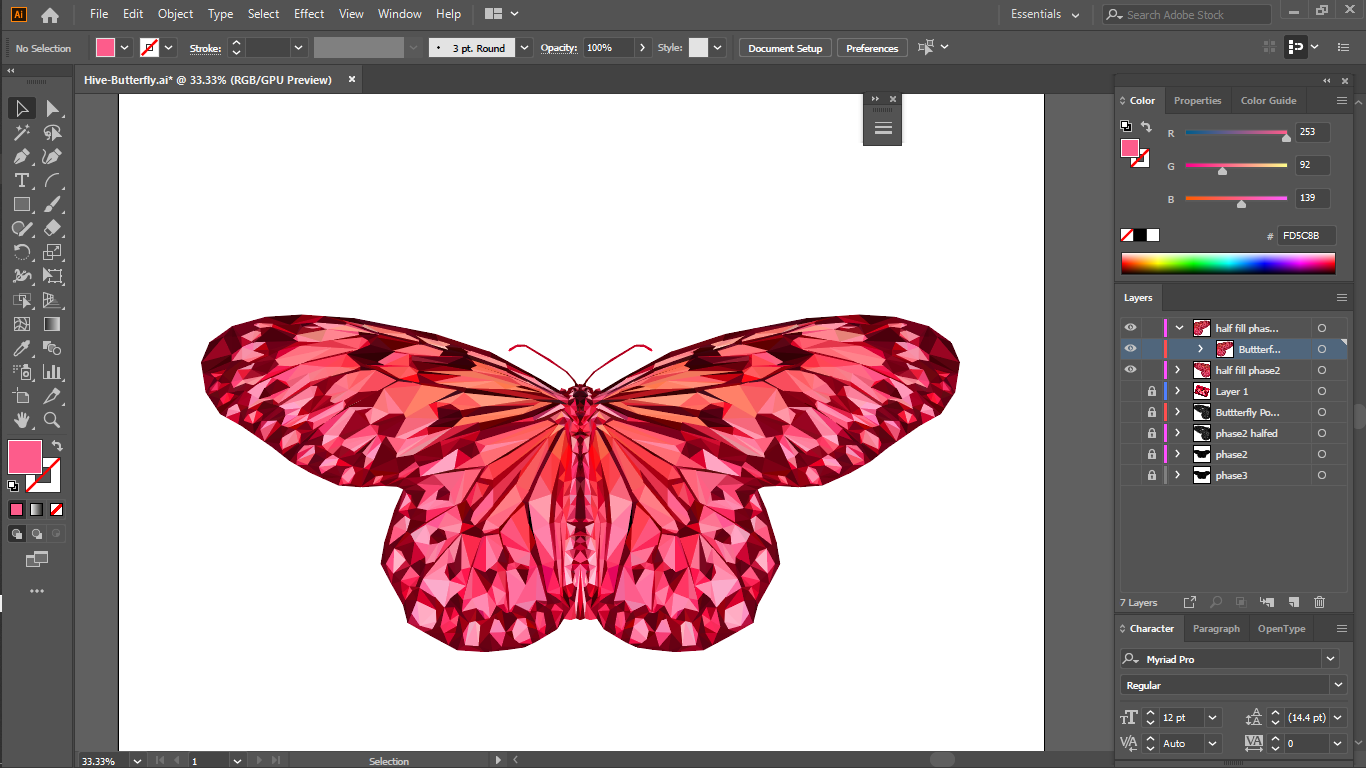
Task: Open Edit Toolbar three-dots button
Action: click(x=37, y=591)
